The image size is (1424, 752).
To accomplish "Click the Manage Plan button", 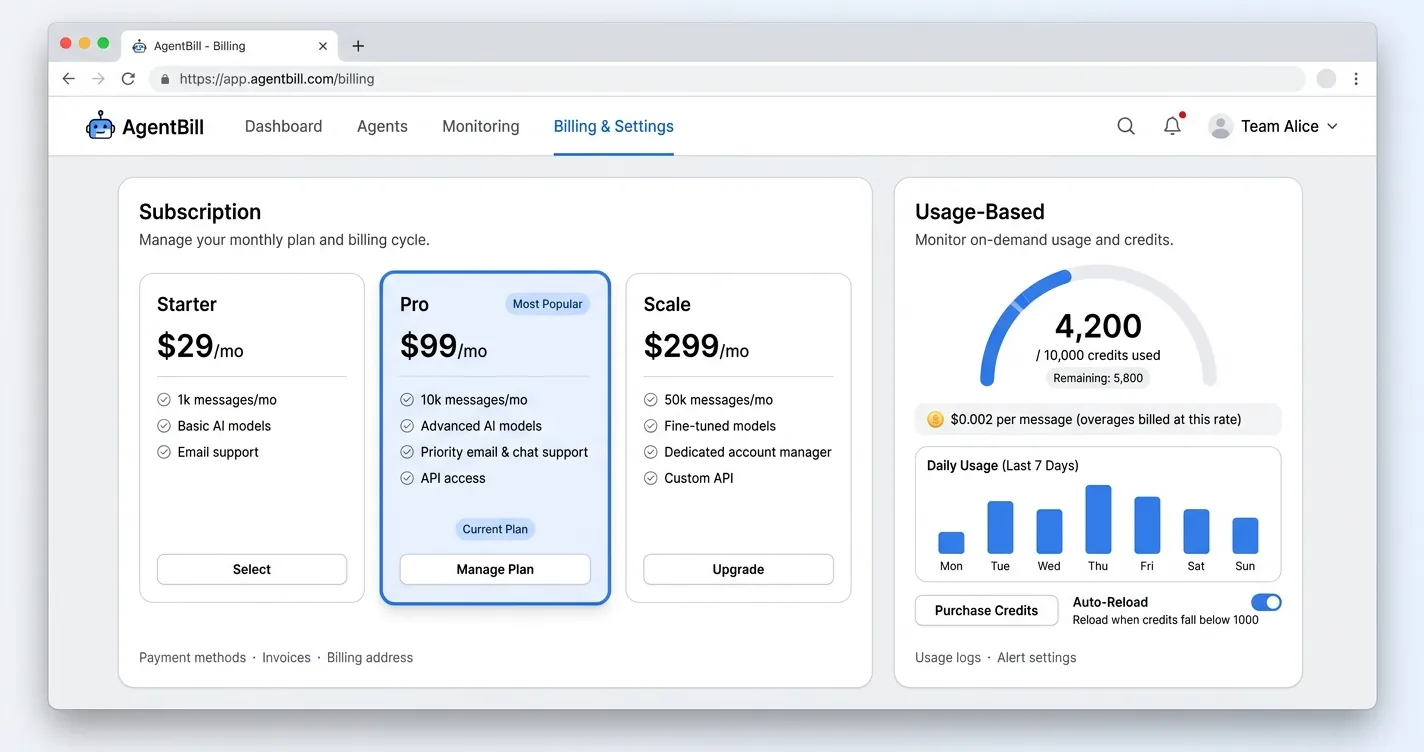I will click(495, 569).
